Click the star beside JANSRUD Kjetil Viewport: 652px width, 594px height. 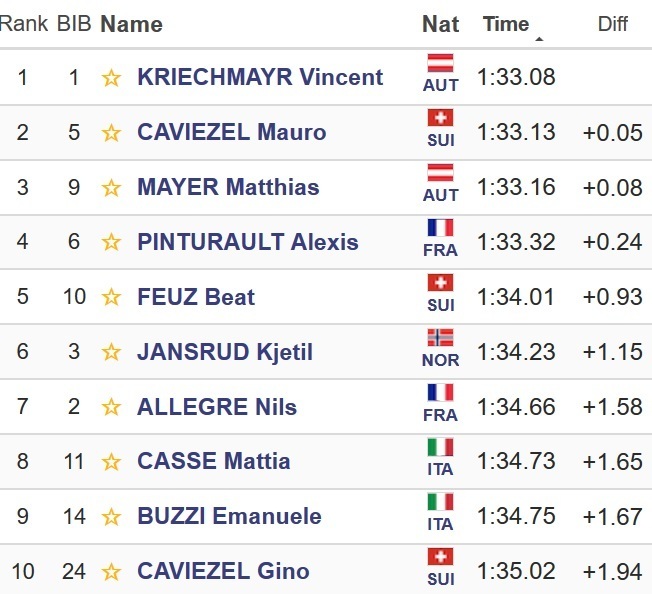111,352
